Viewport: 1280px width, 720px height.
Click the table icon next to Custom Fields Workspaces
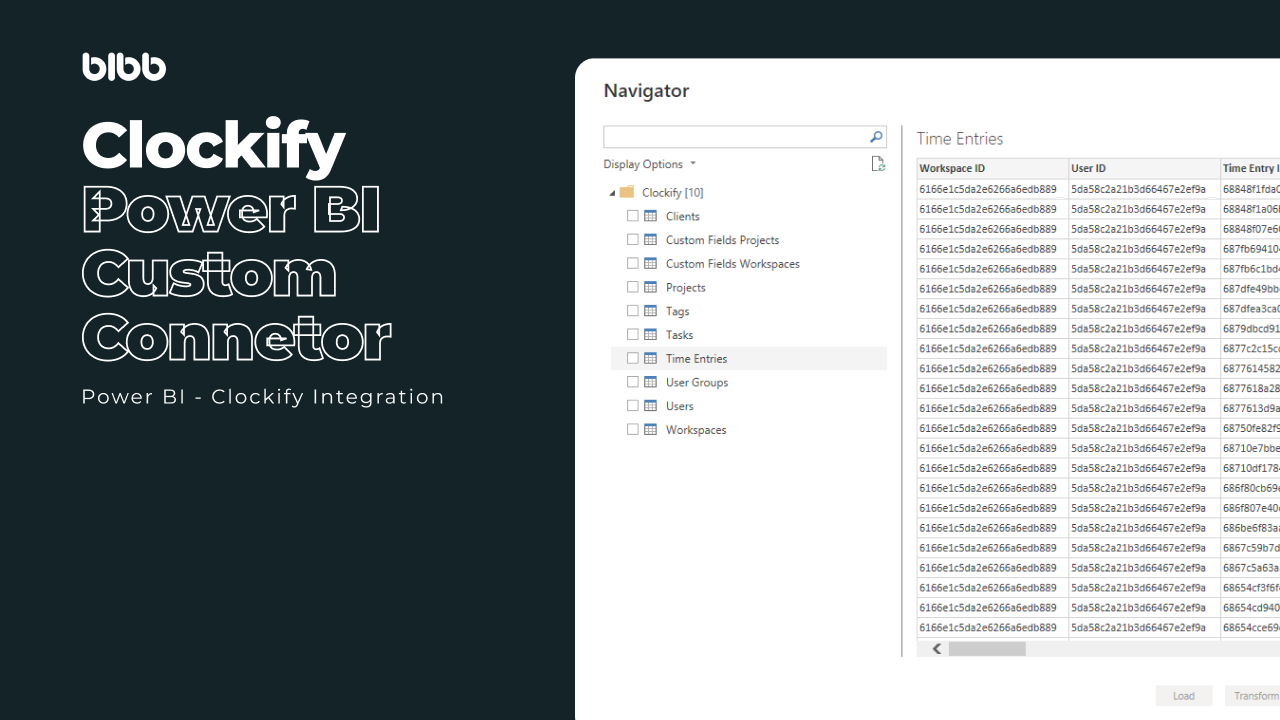coord(650,264)
